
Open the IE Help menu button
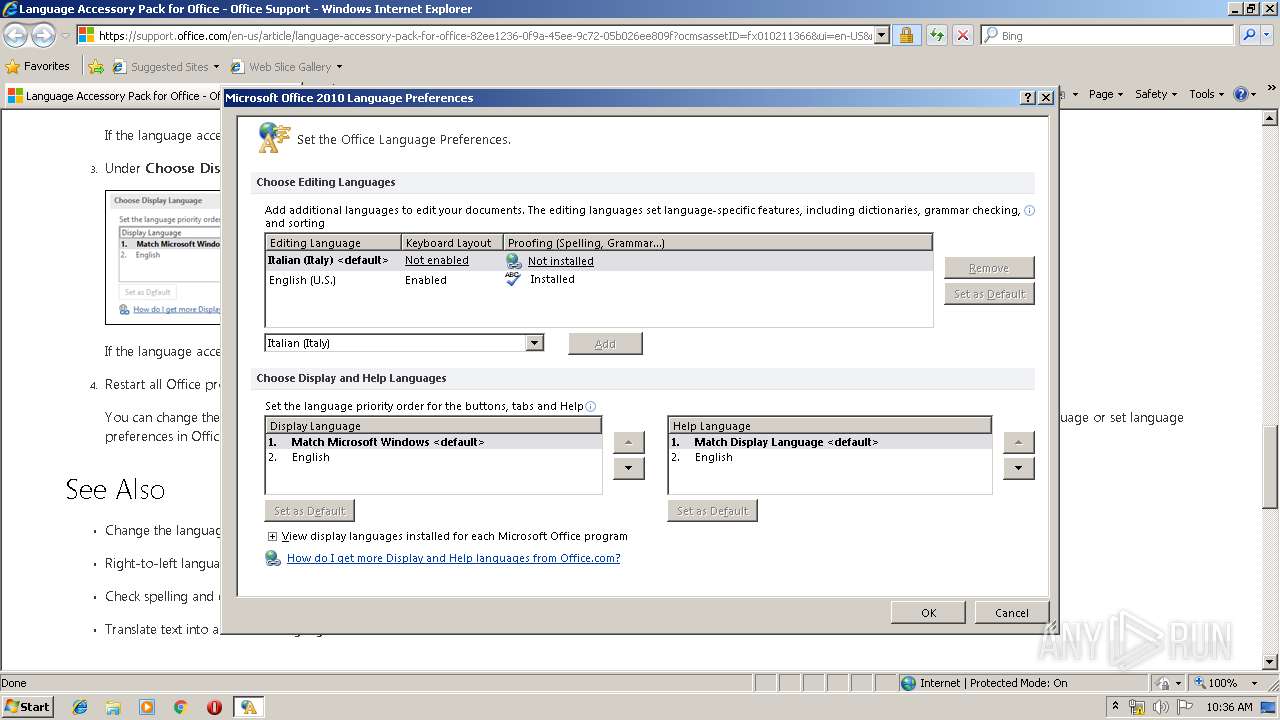[1244, 94]
